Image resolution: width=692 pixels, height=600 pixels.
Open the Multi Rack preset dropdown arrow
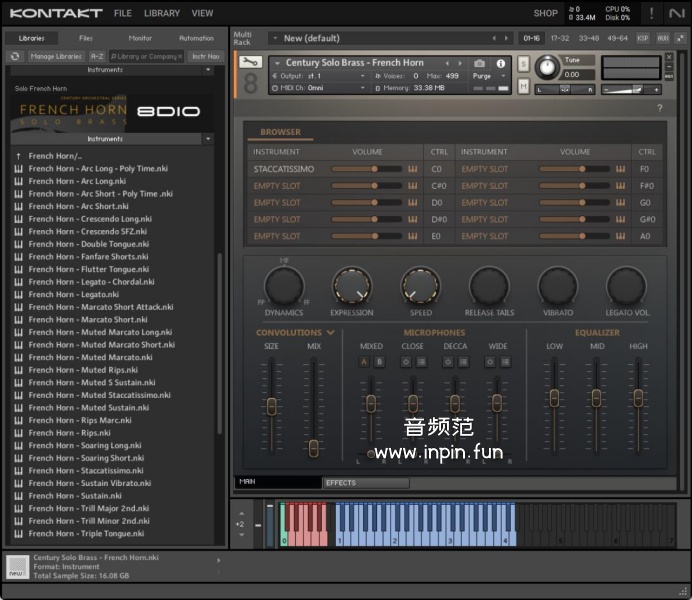[x=274, y=38]
